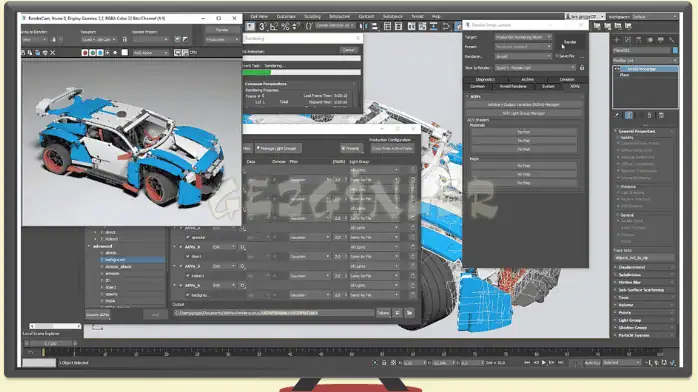698x392 pixels.
Task: Expand the Motion Blur rollout
Action: 645,283
